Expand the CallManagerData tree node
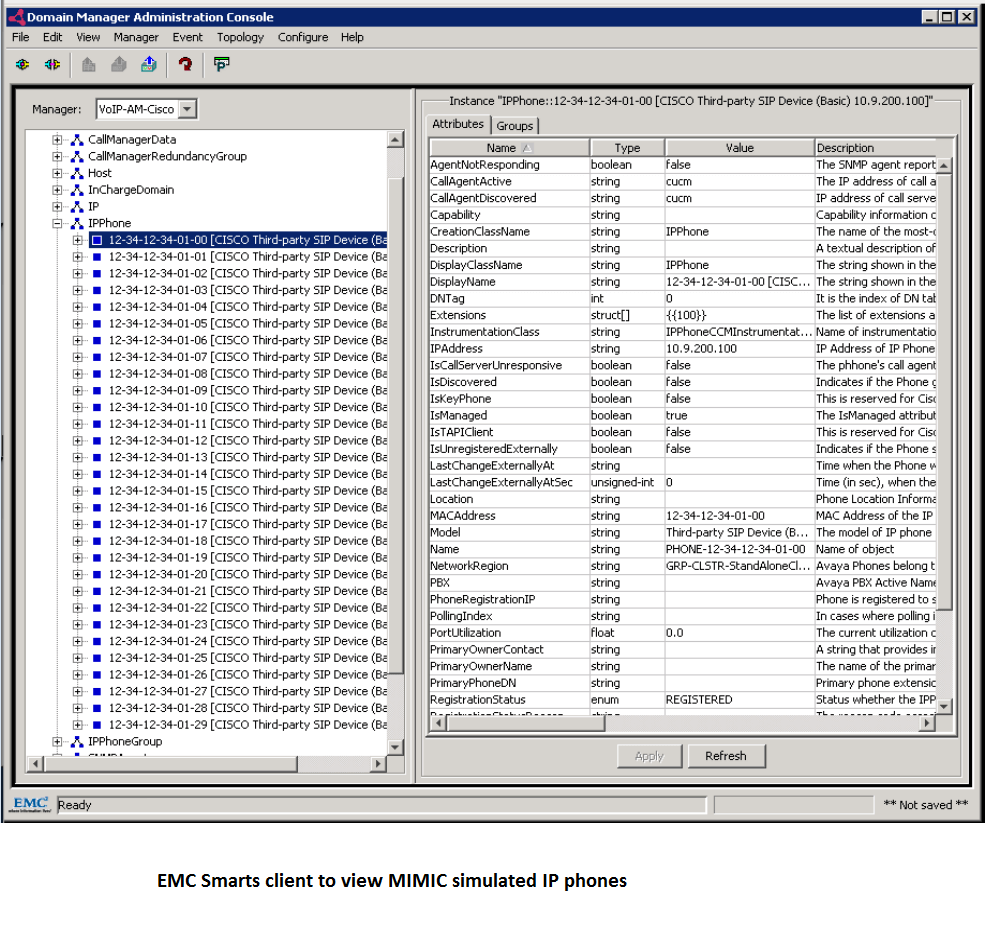Image resolution: width=986 pixels, height=942 pixels. 57,140
